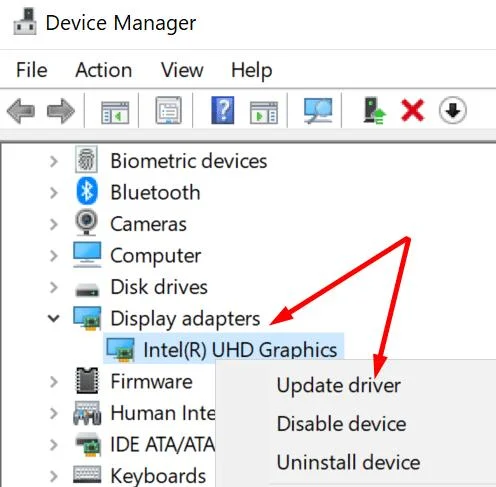496x487 pixels.
Task: Select the Cameras tree entry
Action: point(148,224)
